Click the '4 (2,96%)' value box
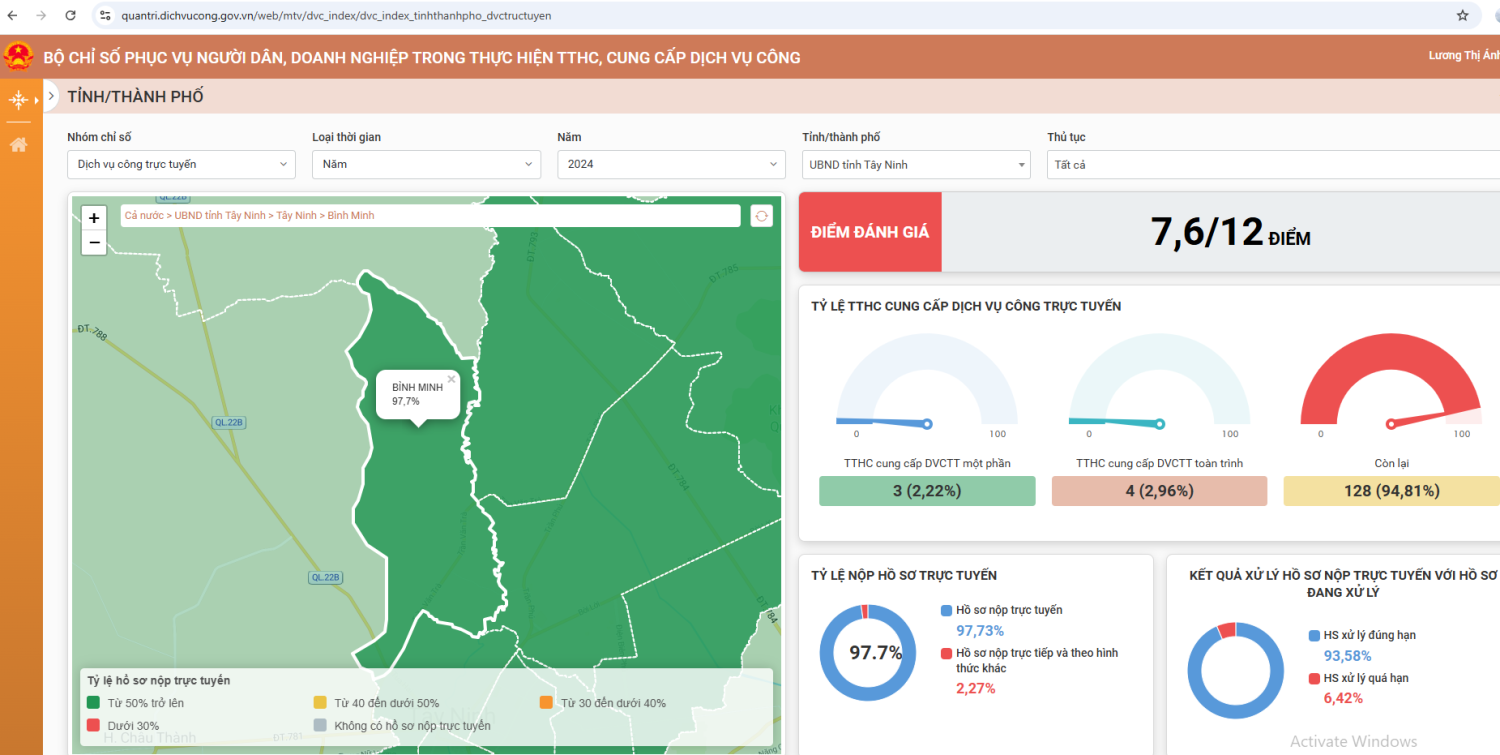 [x=1159, y=491]
